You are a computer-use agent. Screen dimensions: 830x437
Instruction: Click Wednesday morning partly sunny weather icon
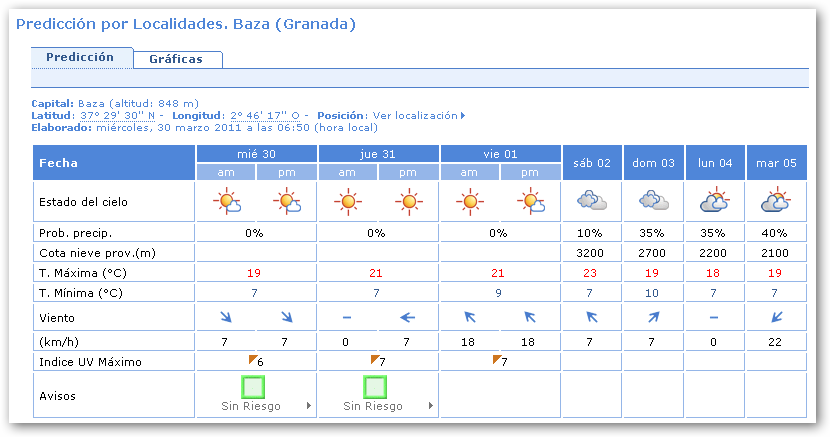coord(226,202)
